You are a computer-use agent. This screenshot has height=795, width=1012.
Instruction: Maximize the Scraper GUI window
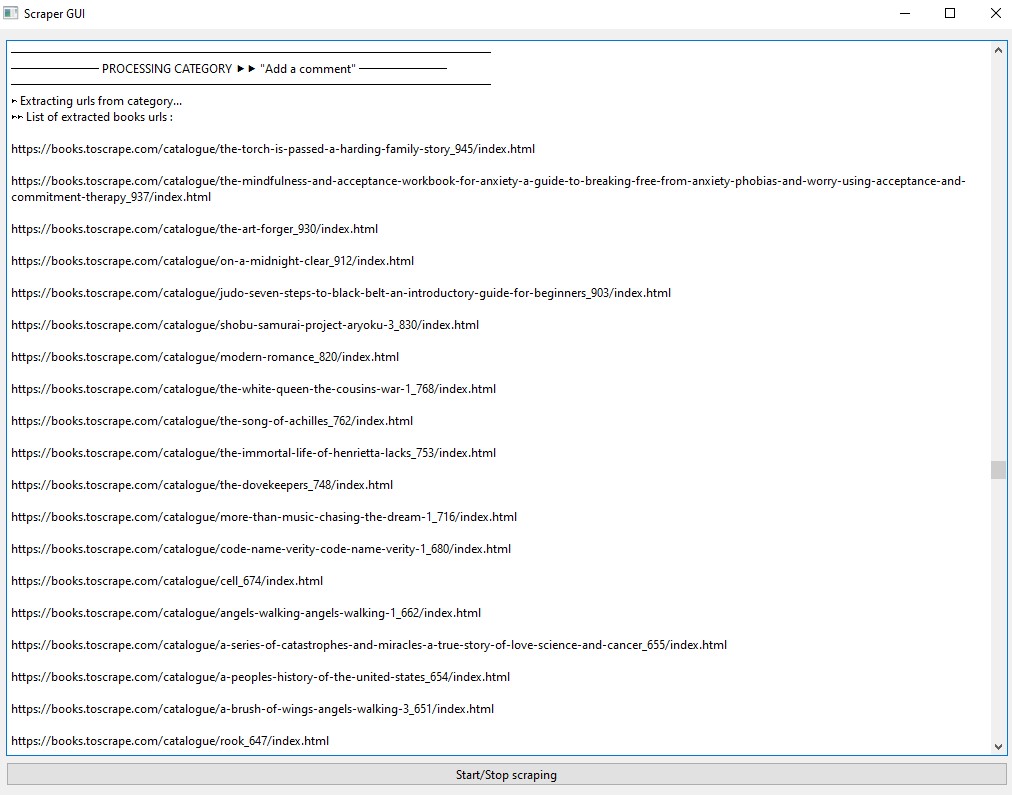tap(950, 14)
